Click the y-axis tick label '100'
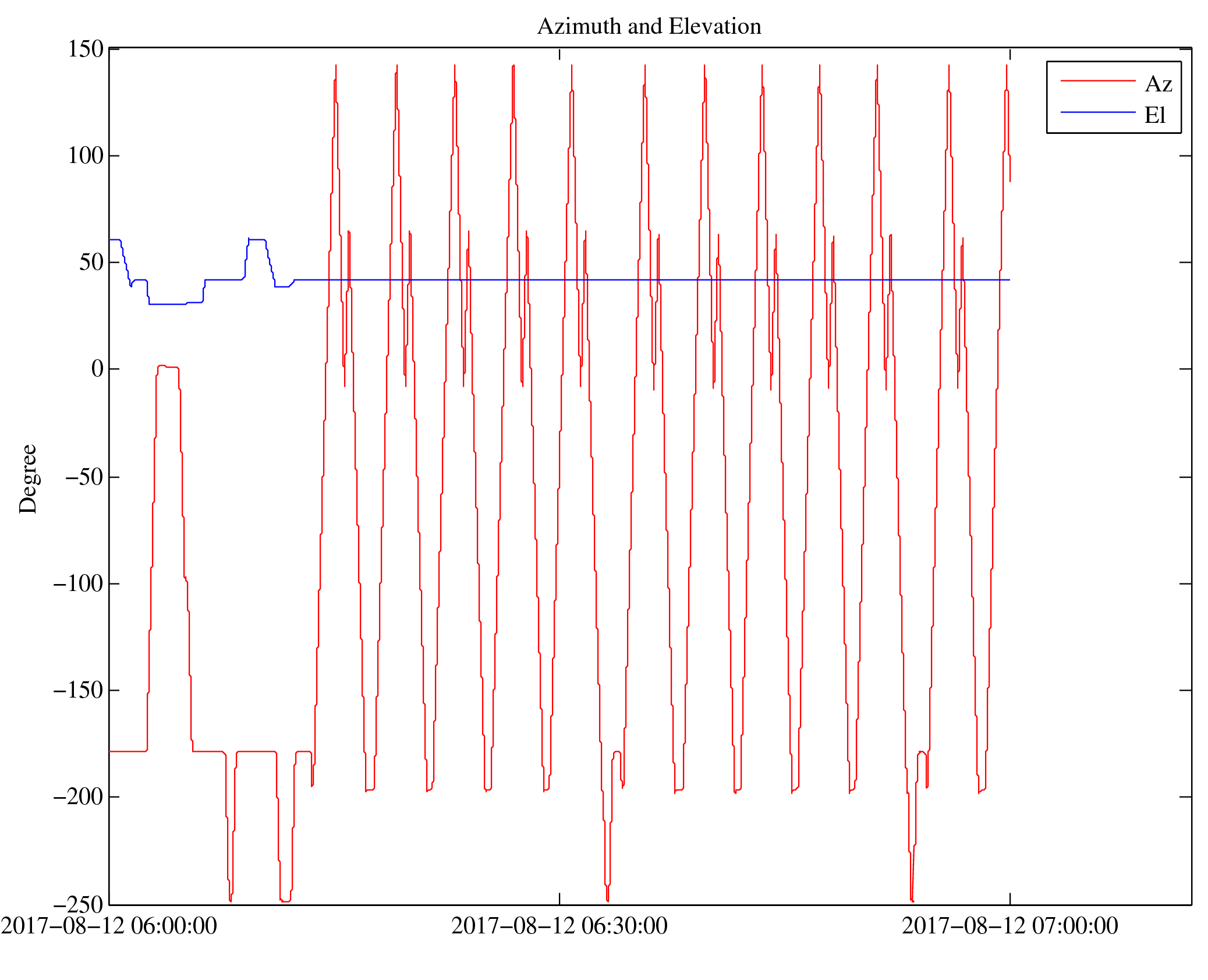The height and width of the screenshot is (980, 1208). click(x=86, y=155)
